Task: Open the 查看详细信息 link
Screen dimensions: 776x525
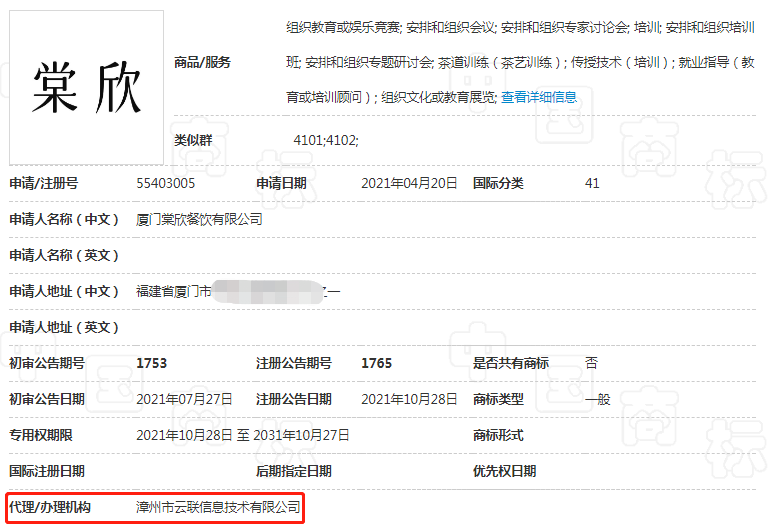Action: click(539, 97)
